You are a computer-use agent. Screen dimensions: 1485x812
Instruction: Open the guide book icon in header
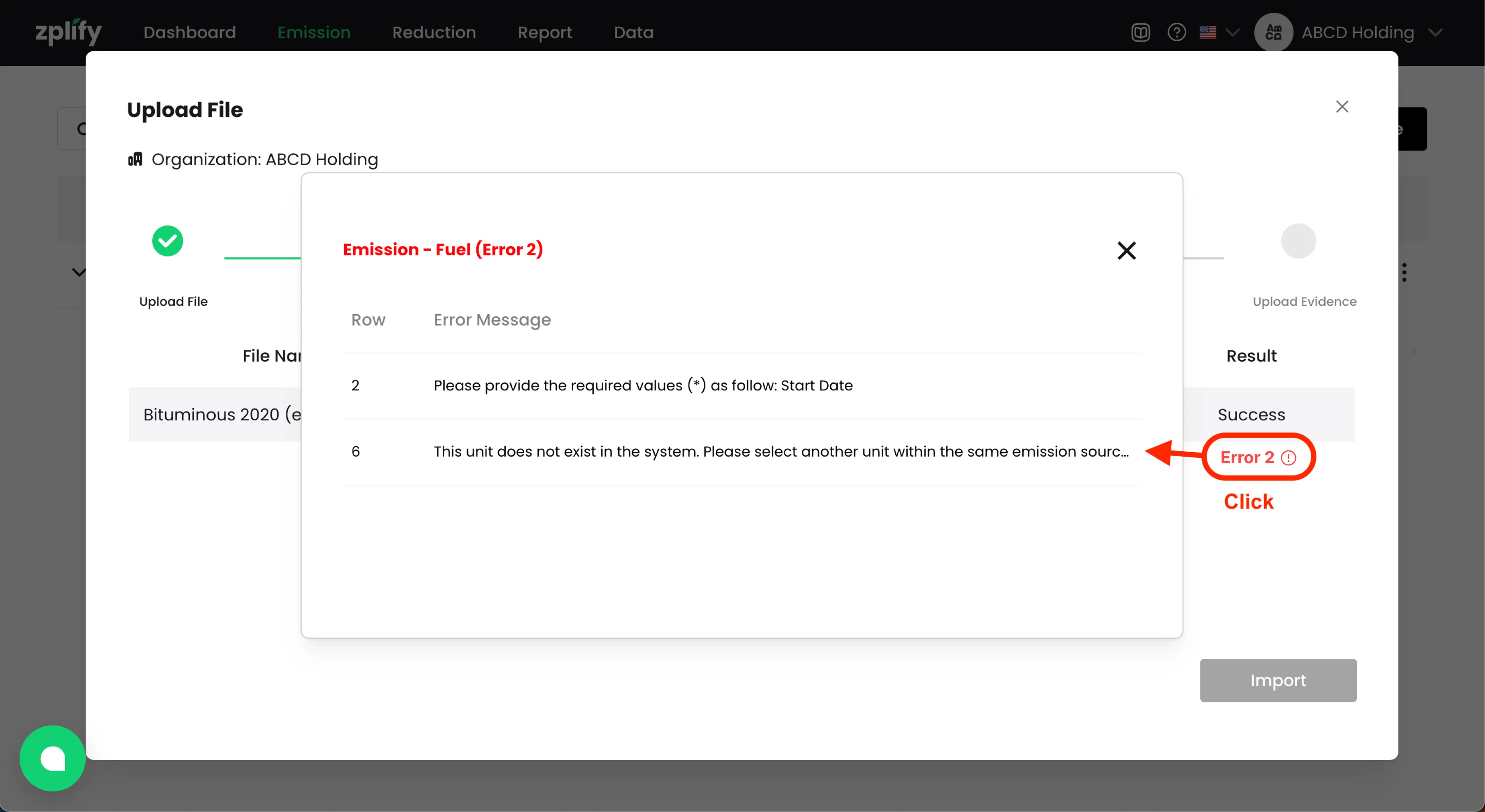(x=1140, y=32)
